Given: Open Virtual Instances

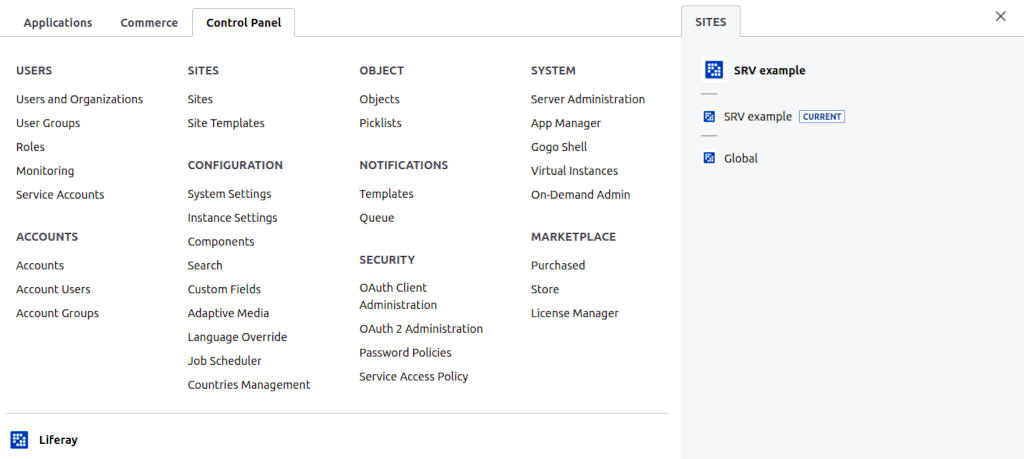Looking at the screenshot, I should pos(575,170).
